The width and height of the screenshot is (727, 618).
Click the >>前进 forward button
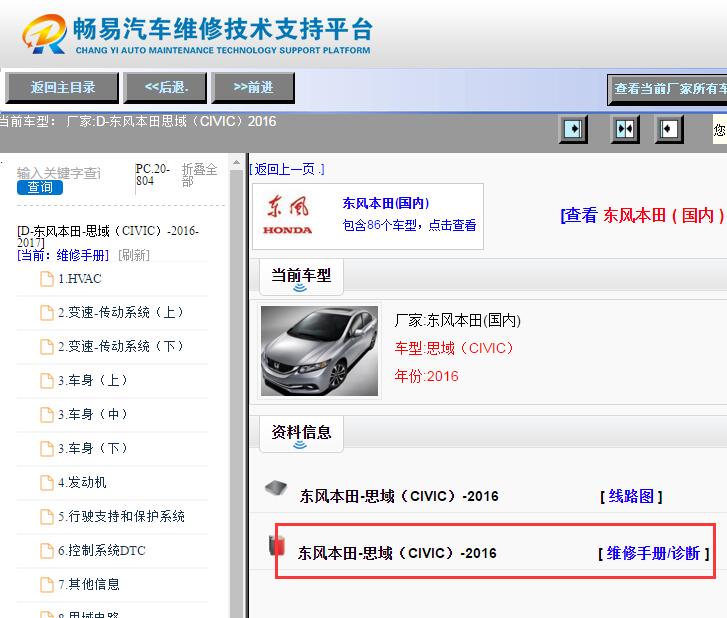(253, 87)
